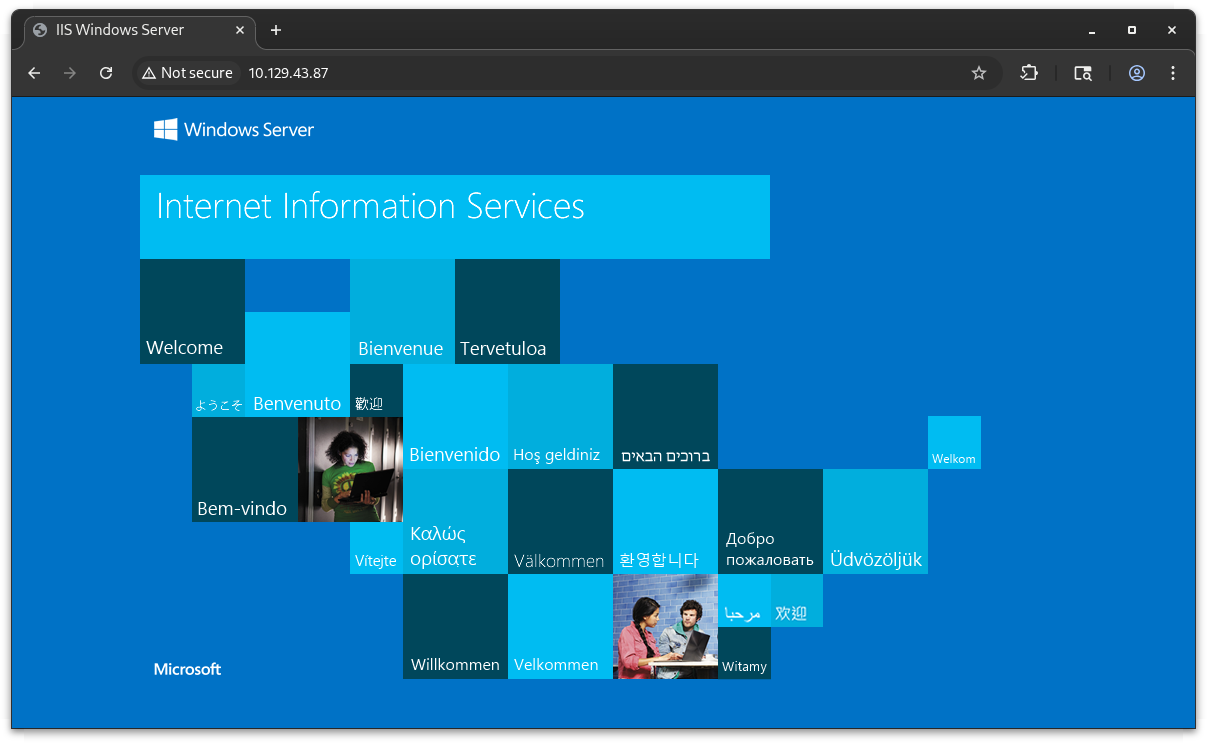Click the Tervetuloa tile
The width and height of the screenshot is (1207, 743).
507,311
